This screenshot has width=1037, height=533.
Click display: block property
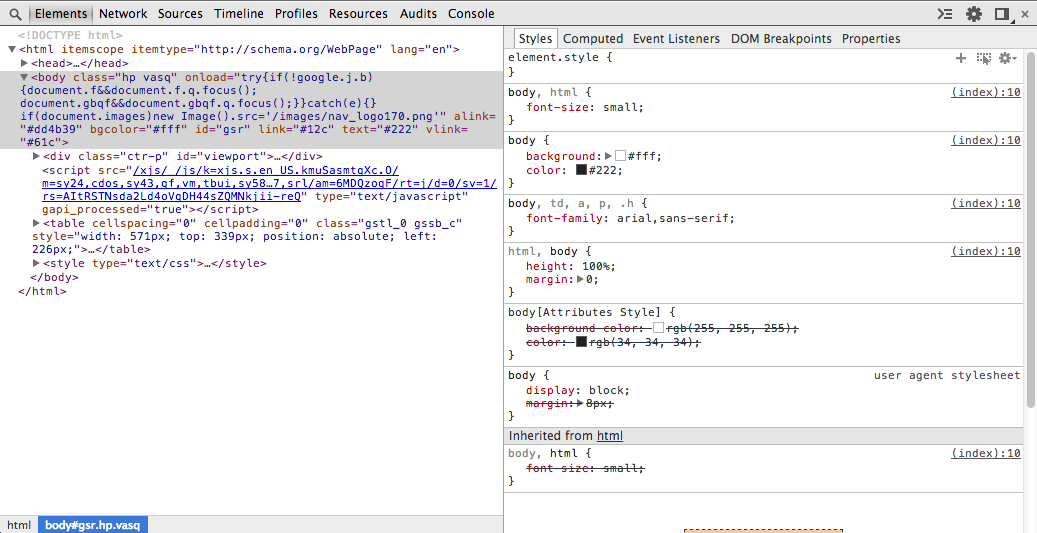577,390
